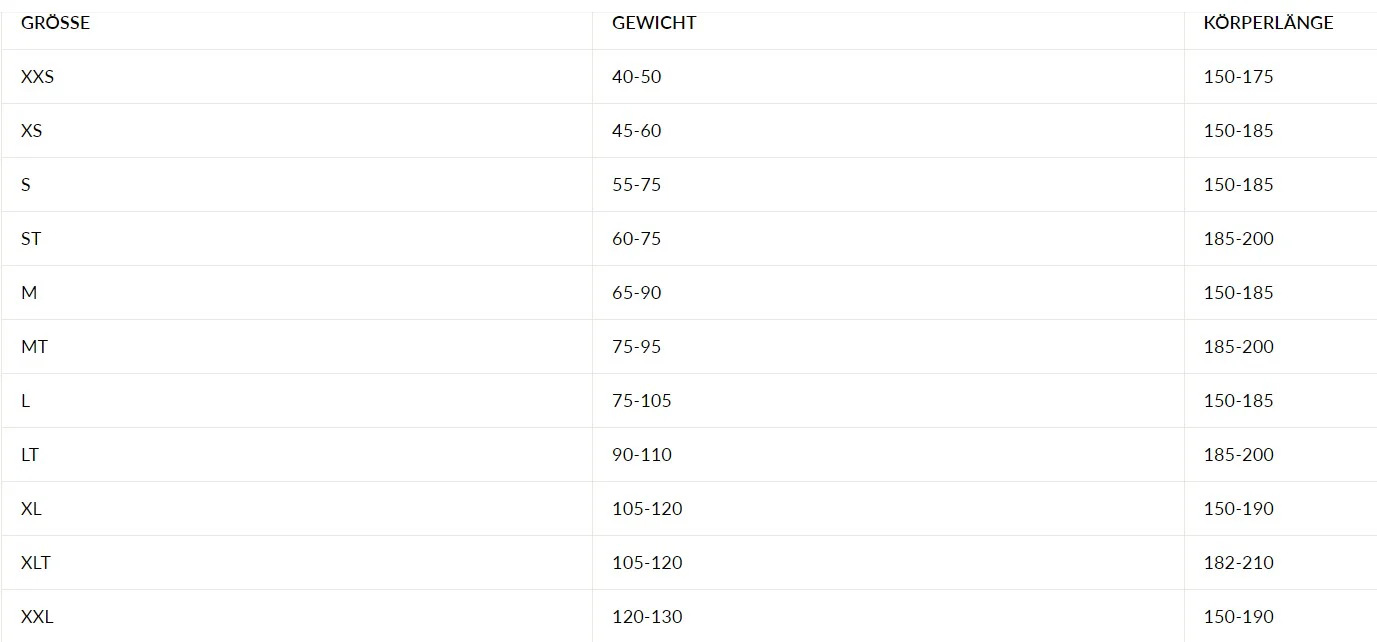Click the GRÖSSE column header
1377x642 pixels.
(55, 23)
